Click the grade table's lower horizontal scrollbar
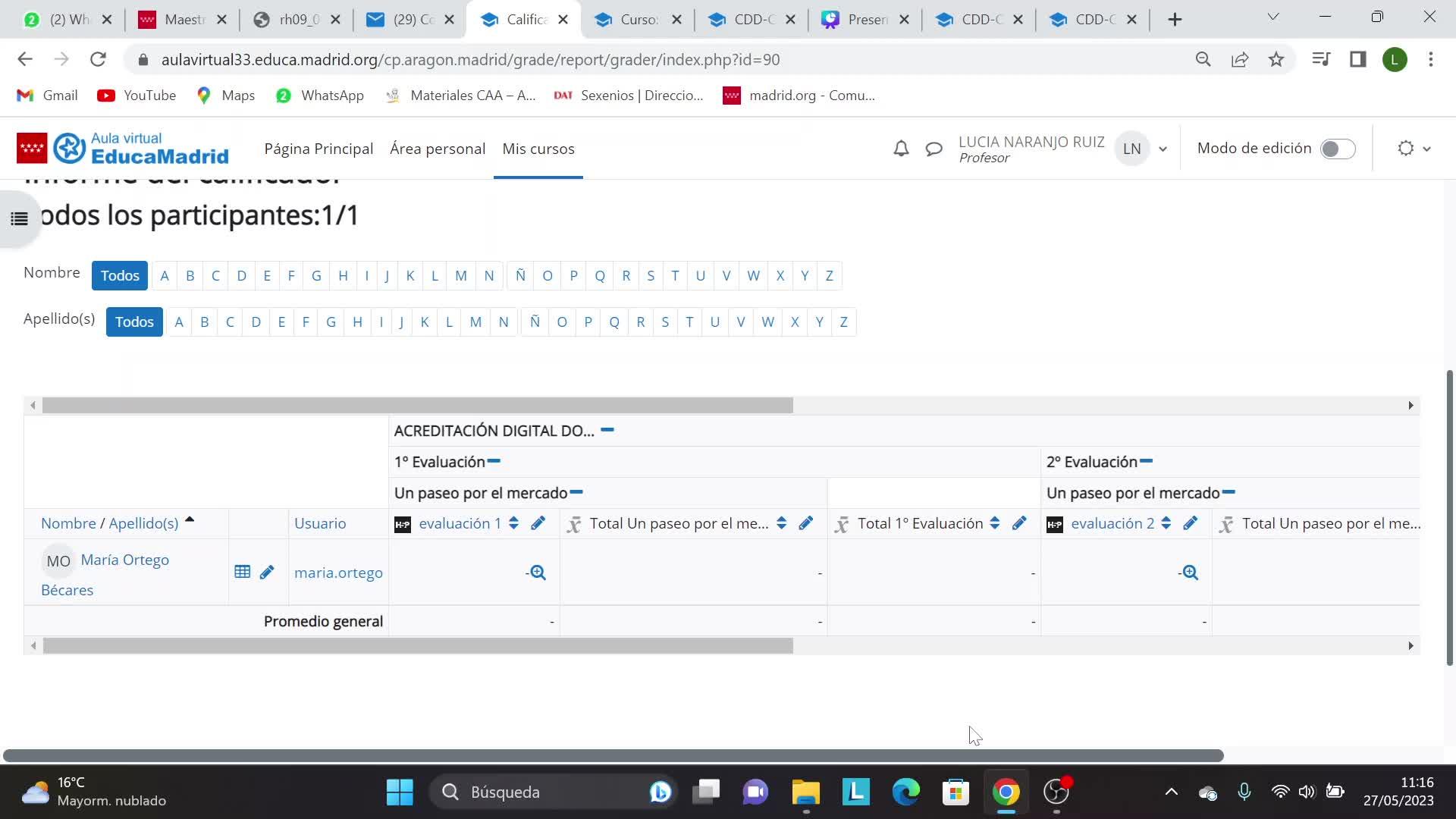The image size is (1456, 819). point(417,645)
